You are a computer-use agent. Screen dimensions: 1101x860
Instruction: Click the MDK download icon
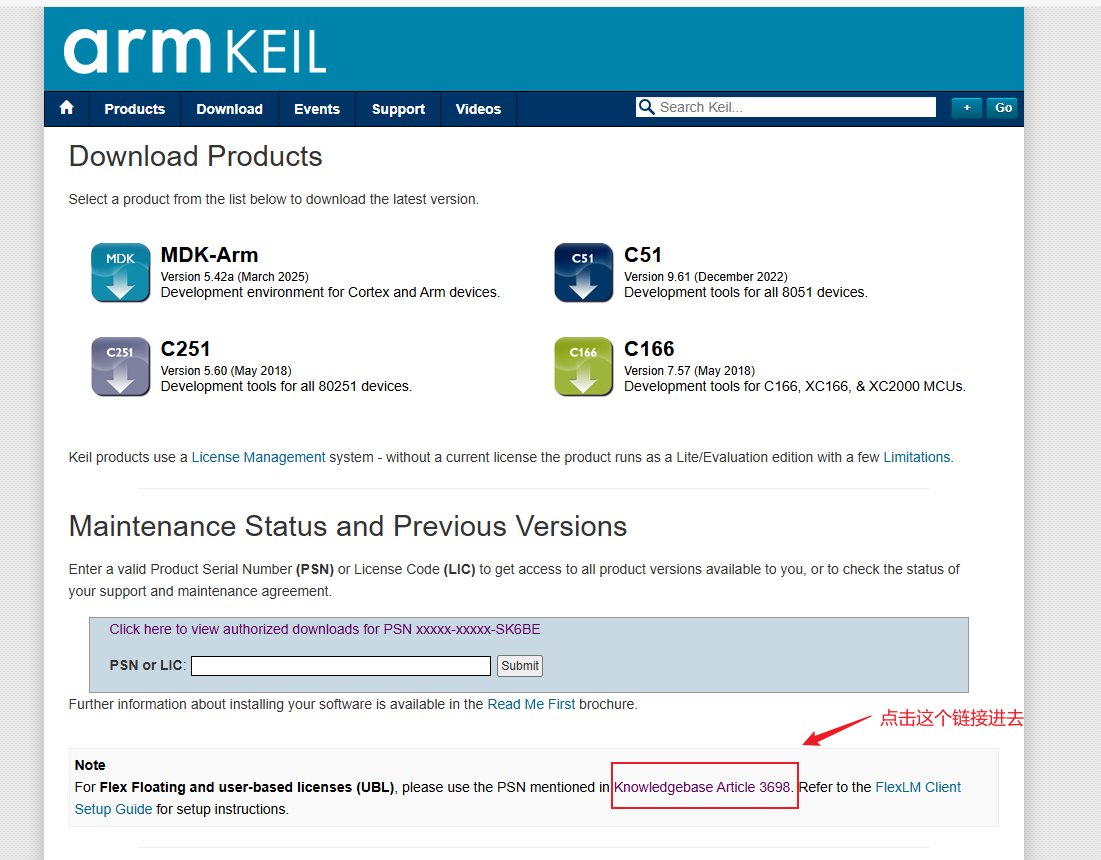click(x=120, y=272)
